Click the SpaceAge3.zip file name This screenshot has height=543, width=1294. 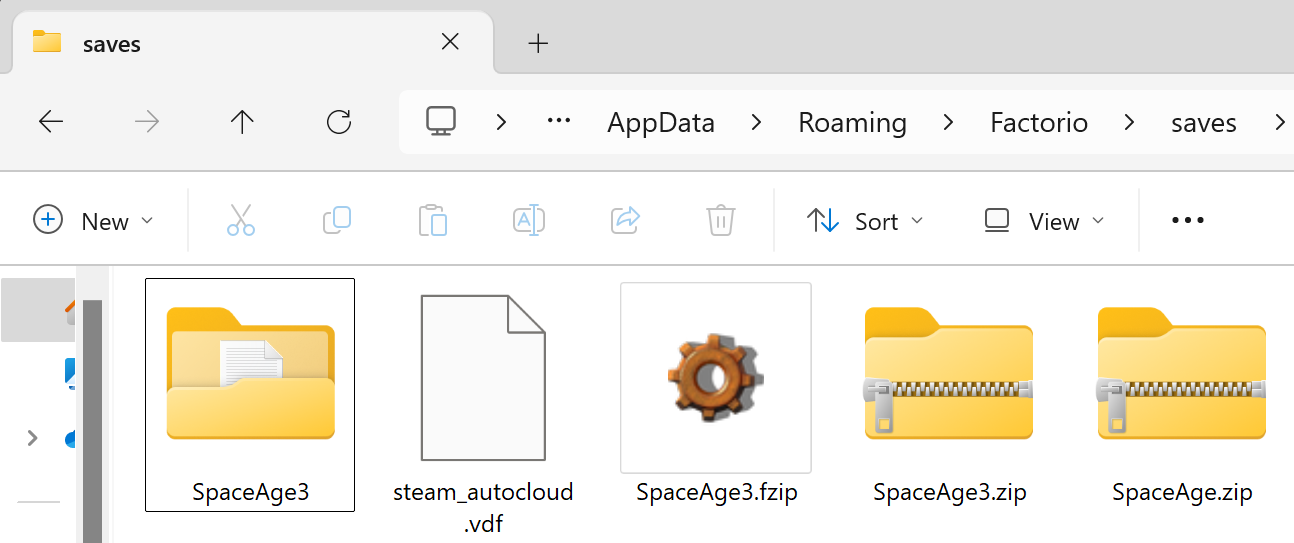[949, 492]
